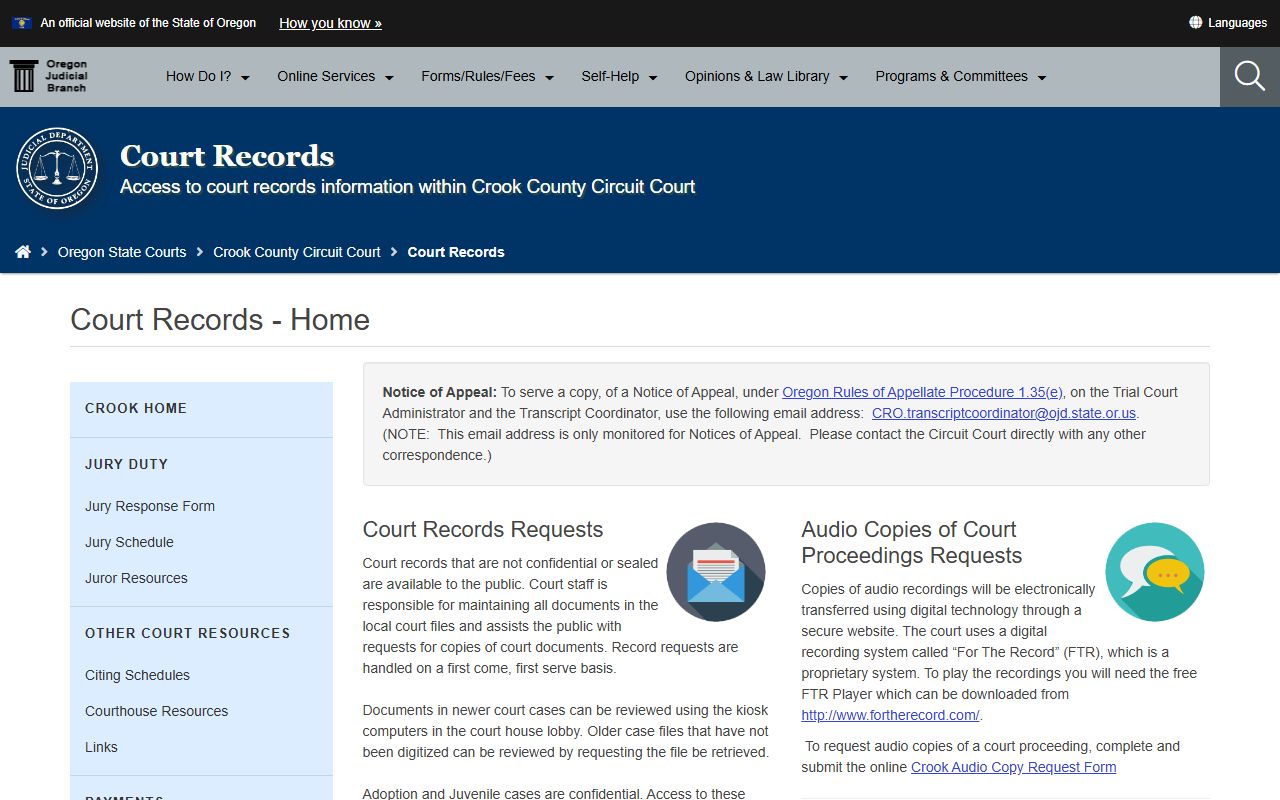Open the Crook Audio Copy Request Form

(x=1013, y=767)
